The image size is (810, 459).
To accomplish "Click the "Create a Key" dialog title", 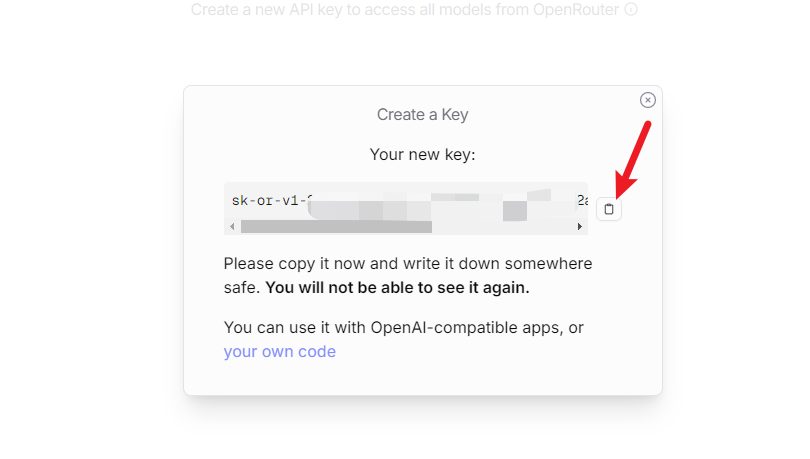I will click(423, 114).
